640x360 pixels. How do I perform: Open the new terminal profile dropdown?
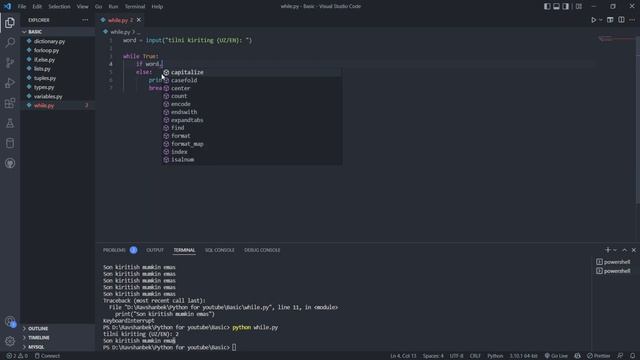click(x=615, y=250)
